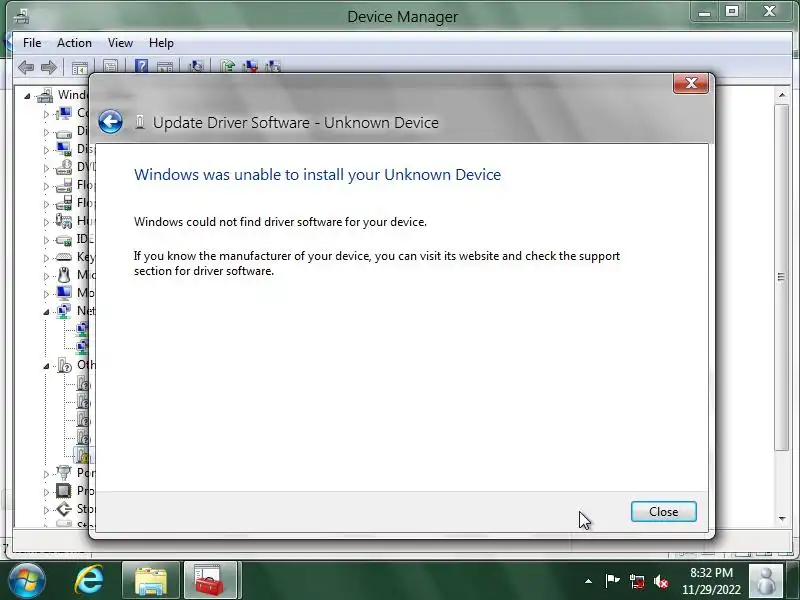Screen dimensions: 800x600
Task: Go back using the blue arrow in Update Driver Software
Action: point(110,122)
